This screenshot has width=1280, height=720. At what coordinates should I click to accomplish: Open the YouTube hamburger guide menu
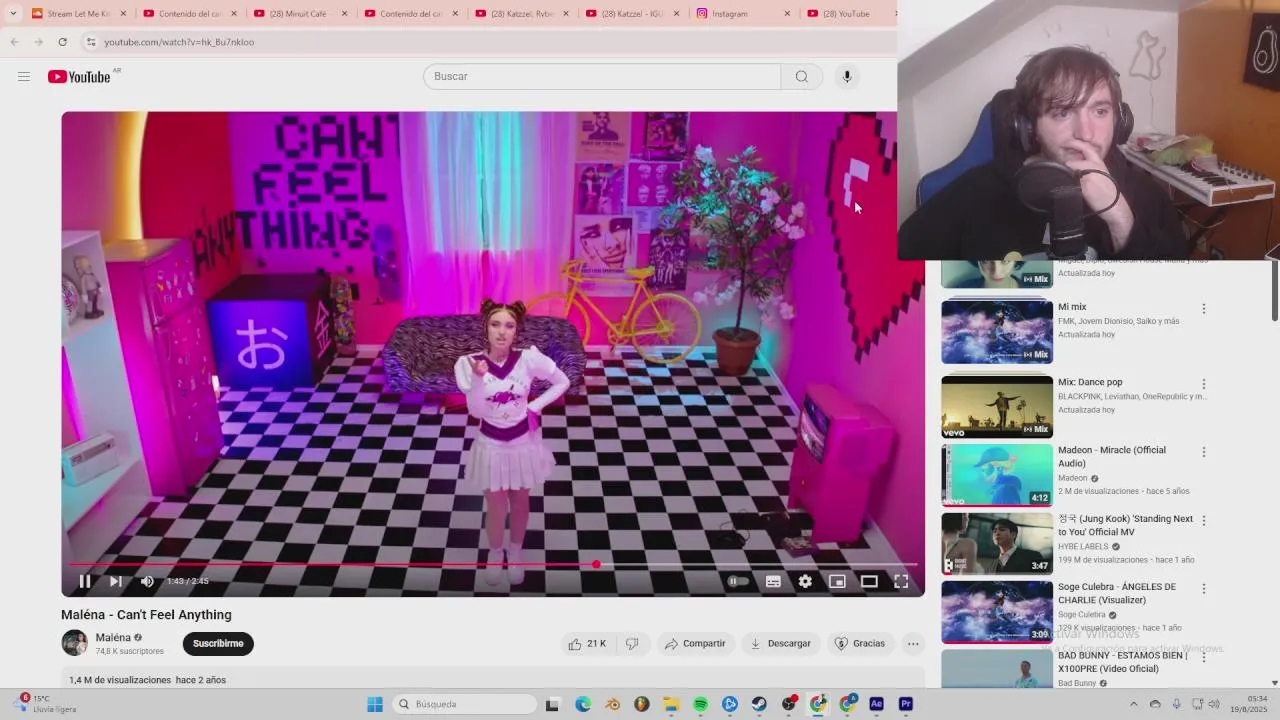click(x=24, y=77)
